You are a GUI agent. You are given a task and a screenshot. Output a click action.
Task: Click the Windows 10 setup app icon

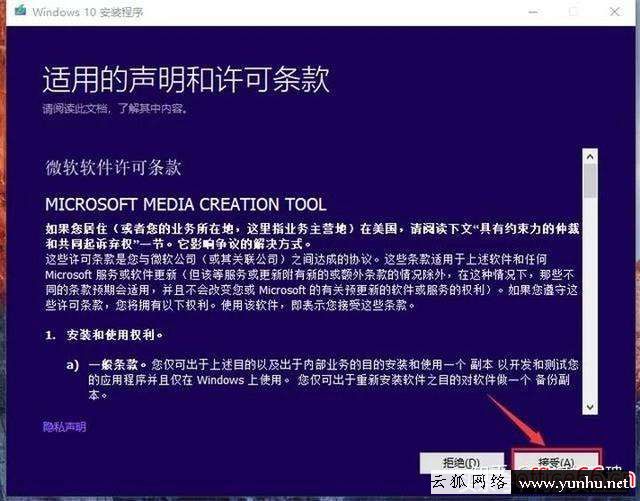[20, 10]
